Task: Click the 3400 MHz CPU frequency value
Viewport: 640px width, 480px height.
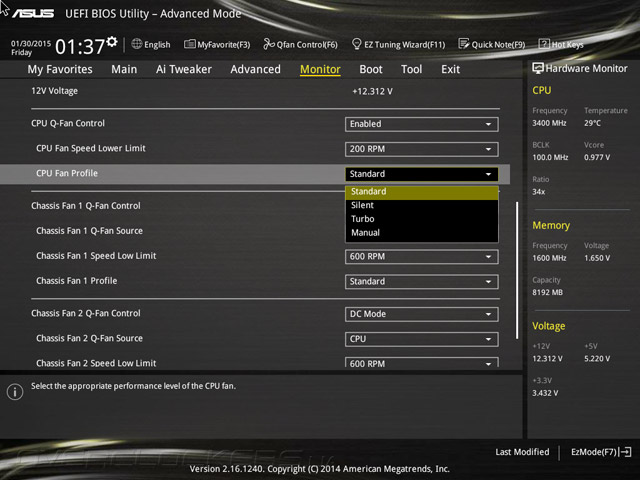Action: (x=549, y=123)
